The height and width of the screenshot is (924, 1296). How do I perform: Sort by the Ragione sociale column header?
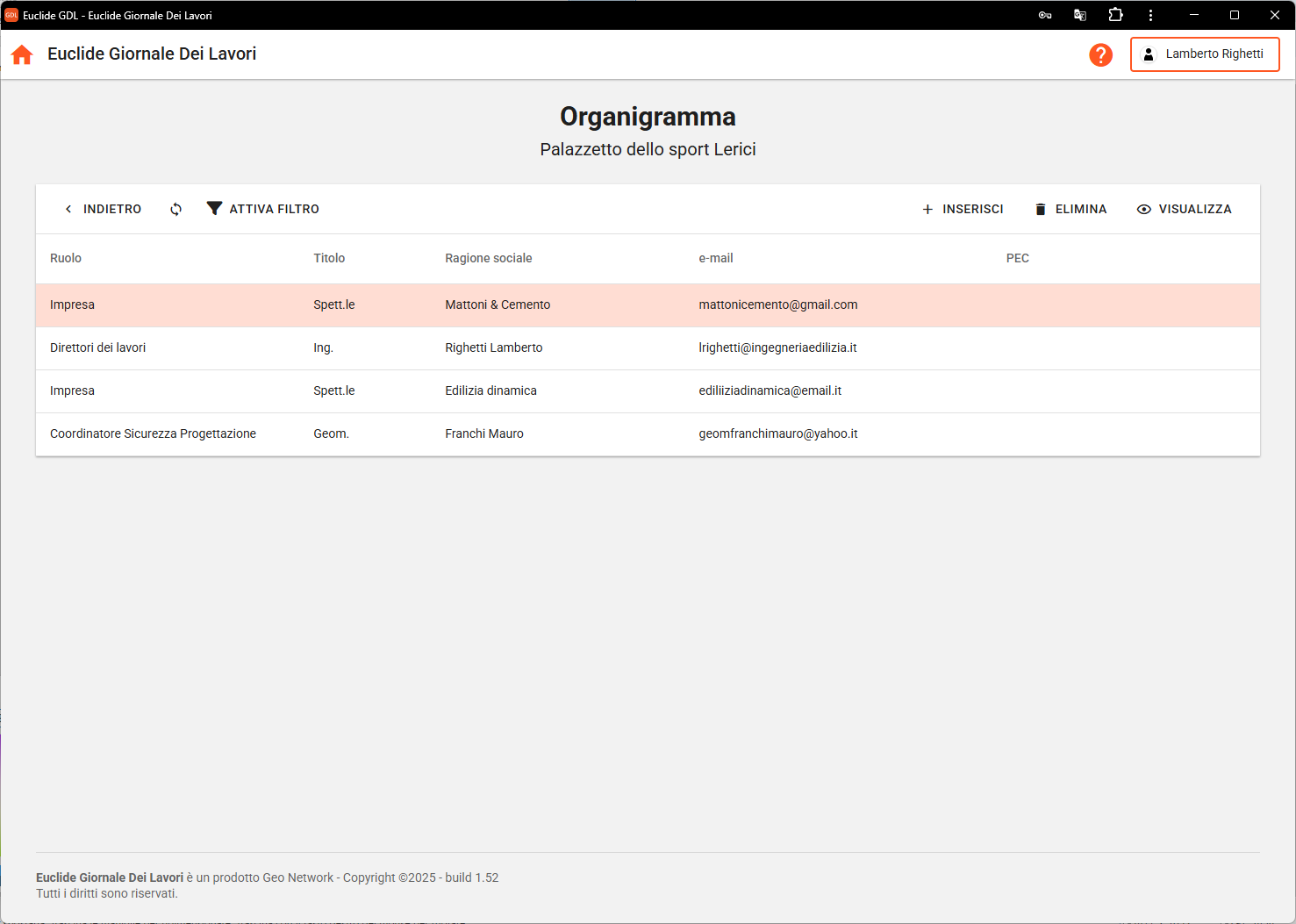488,258
